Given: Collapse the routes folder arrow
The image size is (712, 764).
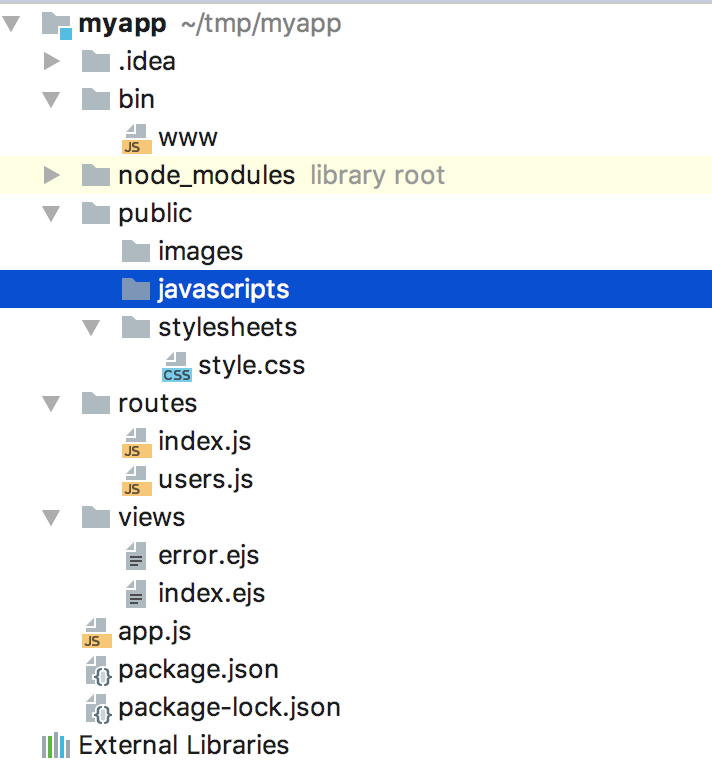Looking at the screenshot, I should pos(52,404).
